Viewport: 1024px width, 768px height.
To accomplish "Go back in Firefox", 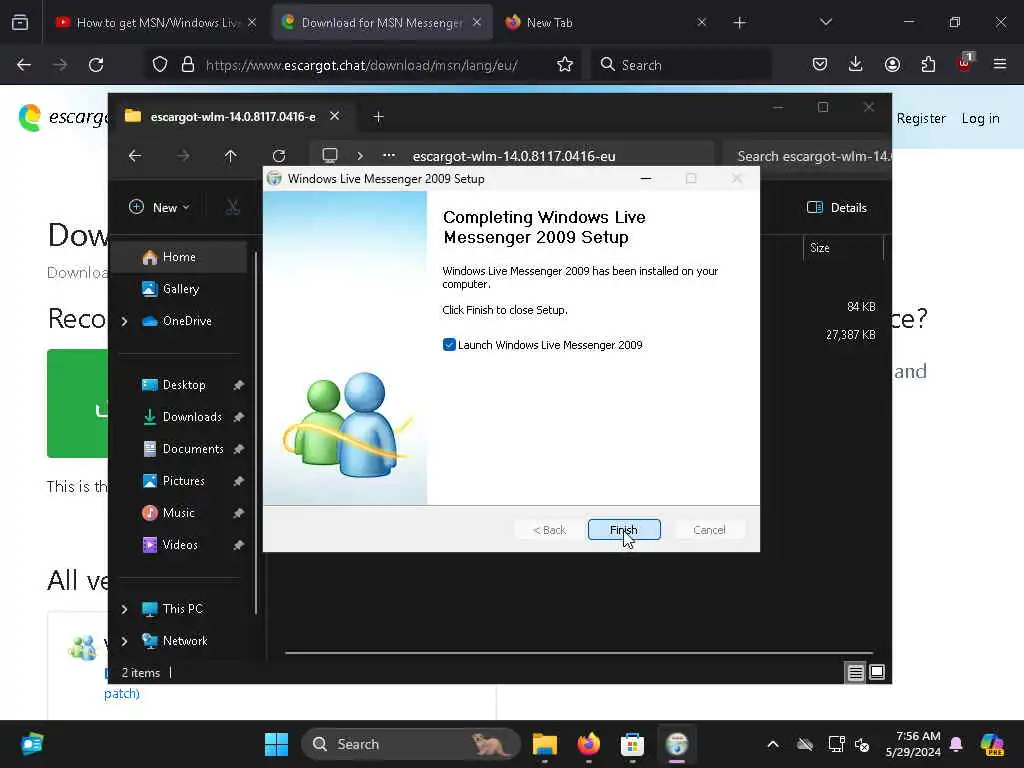I will (x=24, y=65).
